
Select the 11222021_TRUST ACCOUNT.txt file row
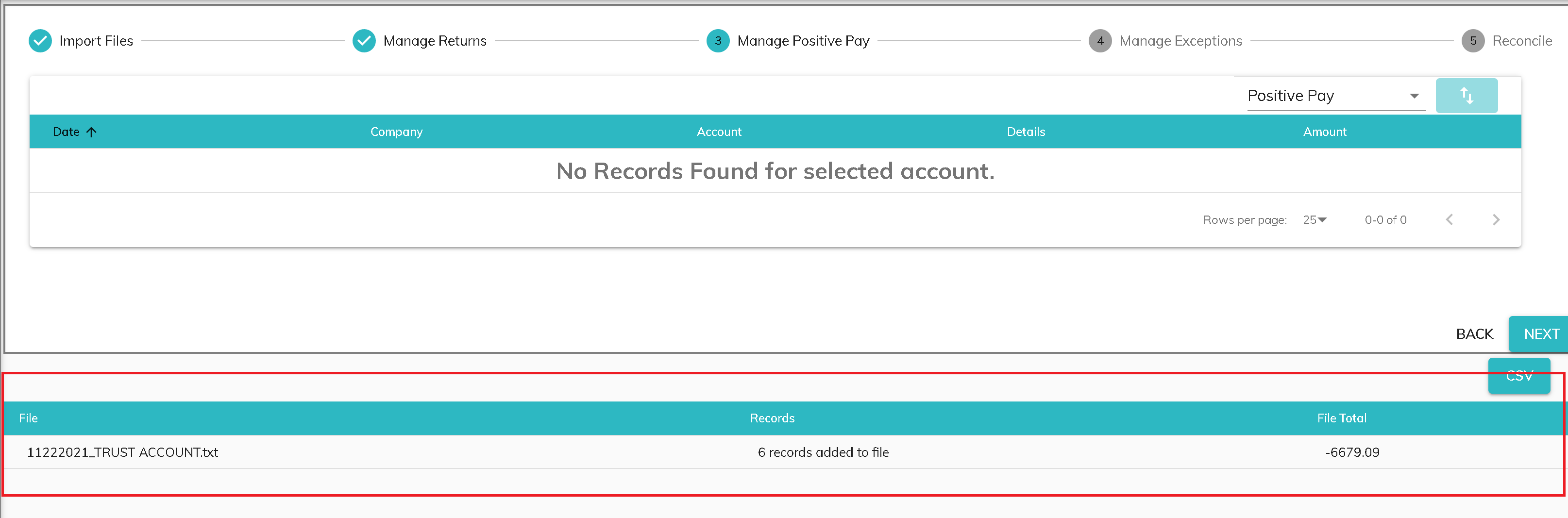pyautogui.click(x=122, y=452)
